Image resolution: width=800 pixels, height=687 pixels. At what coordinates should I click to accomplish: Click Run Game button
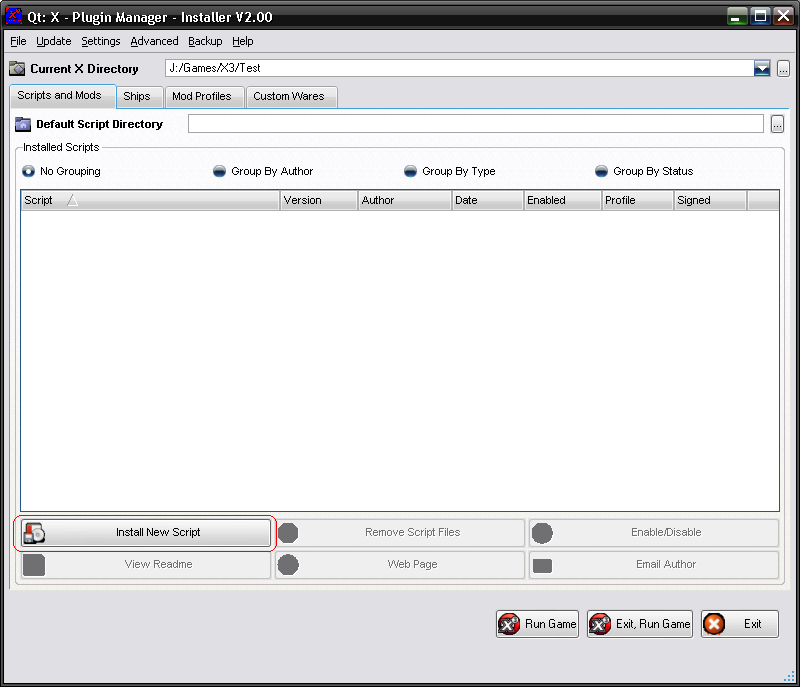537,624
